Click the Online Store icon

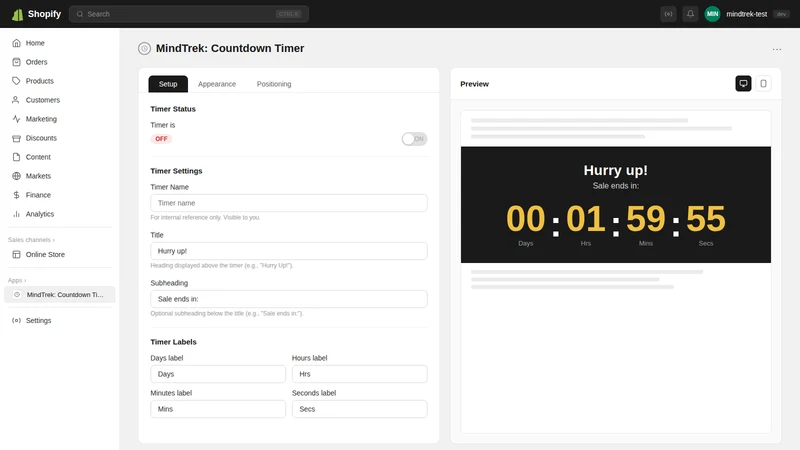pos(16,254)
